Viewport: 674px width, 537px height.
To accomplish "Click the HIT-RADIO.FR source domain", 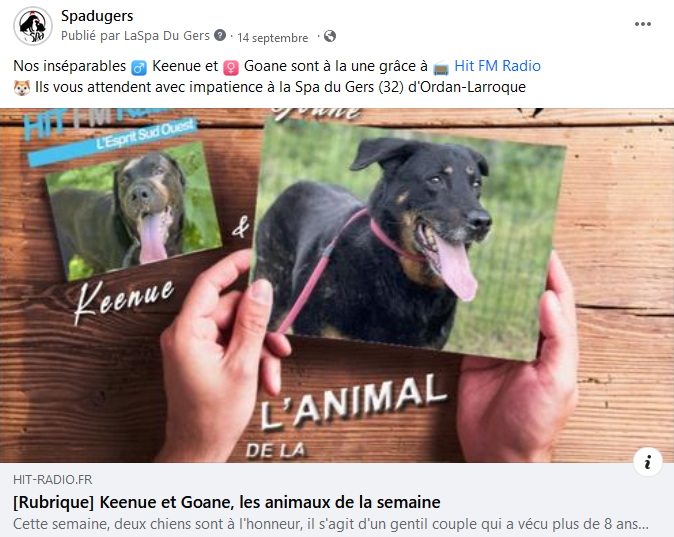I will (52, 480).
